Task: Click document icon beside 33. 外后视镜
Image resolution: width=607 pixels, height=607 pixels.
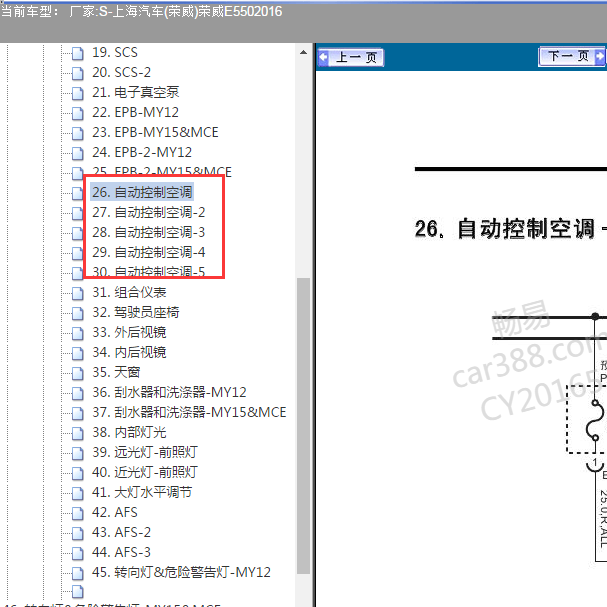Action: click(x=78, y=334)
